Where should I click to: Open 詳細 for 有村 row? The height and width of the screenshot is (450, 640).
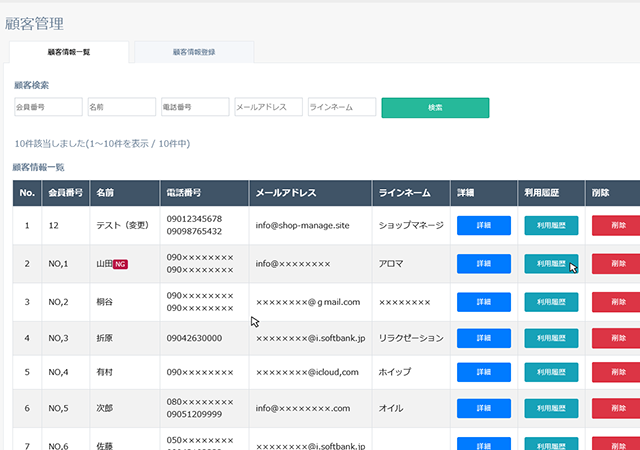[484, 372]
